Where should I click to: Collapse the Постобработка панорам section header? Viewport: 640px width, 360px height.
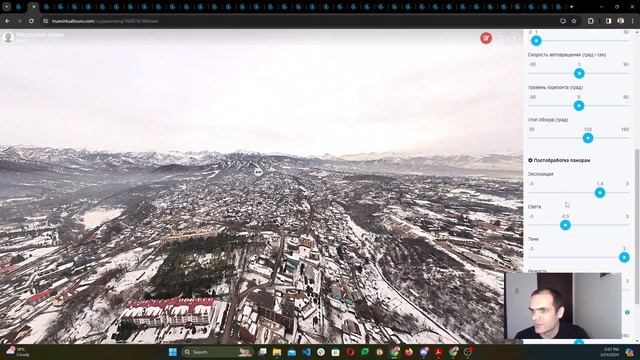click(x=559, y=160)
